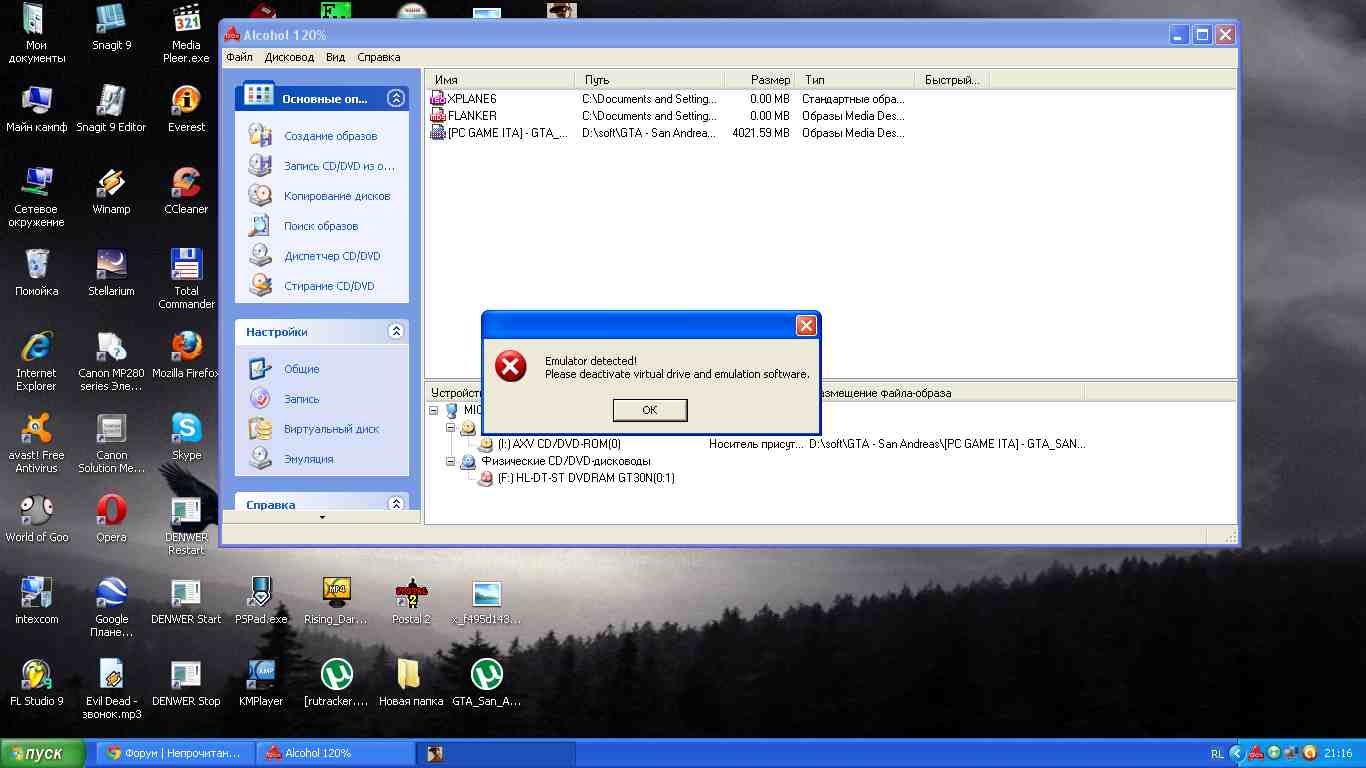
Task: Open the Skype desktop shortcut
Action: [x=186, y=438]
